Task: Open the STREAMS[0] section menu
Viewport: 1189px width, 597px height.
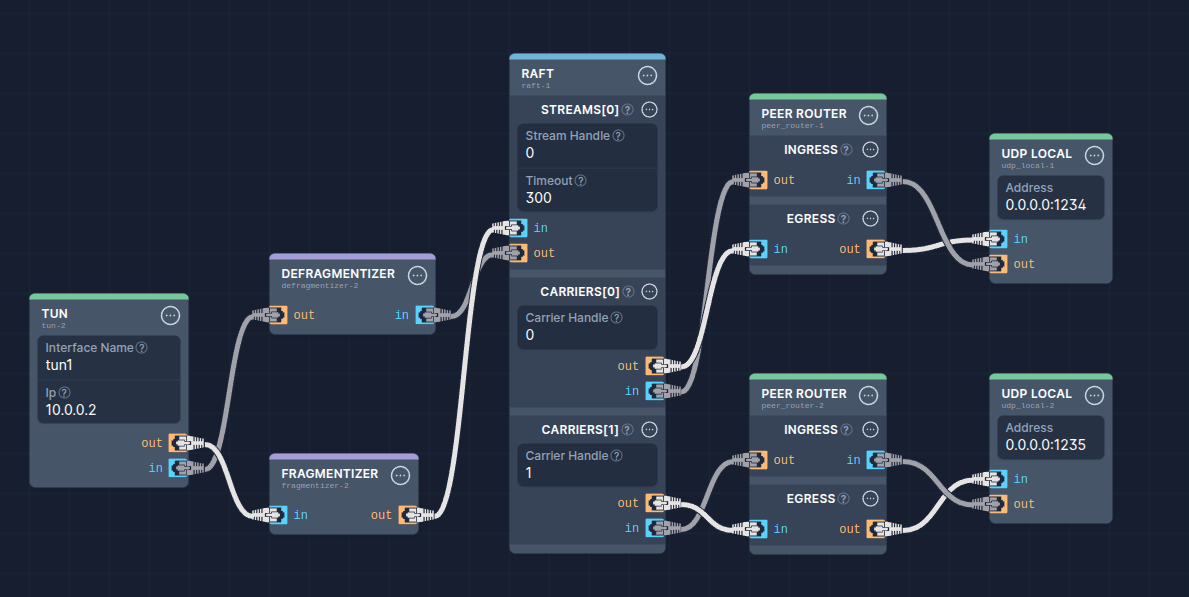Action: coord(648,110)
